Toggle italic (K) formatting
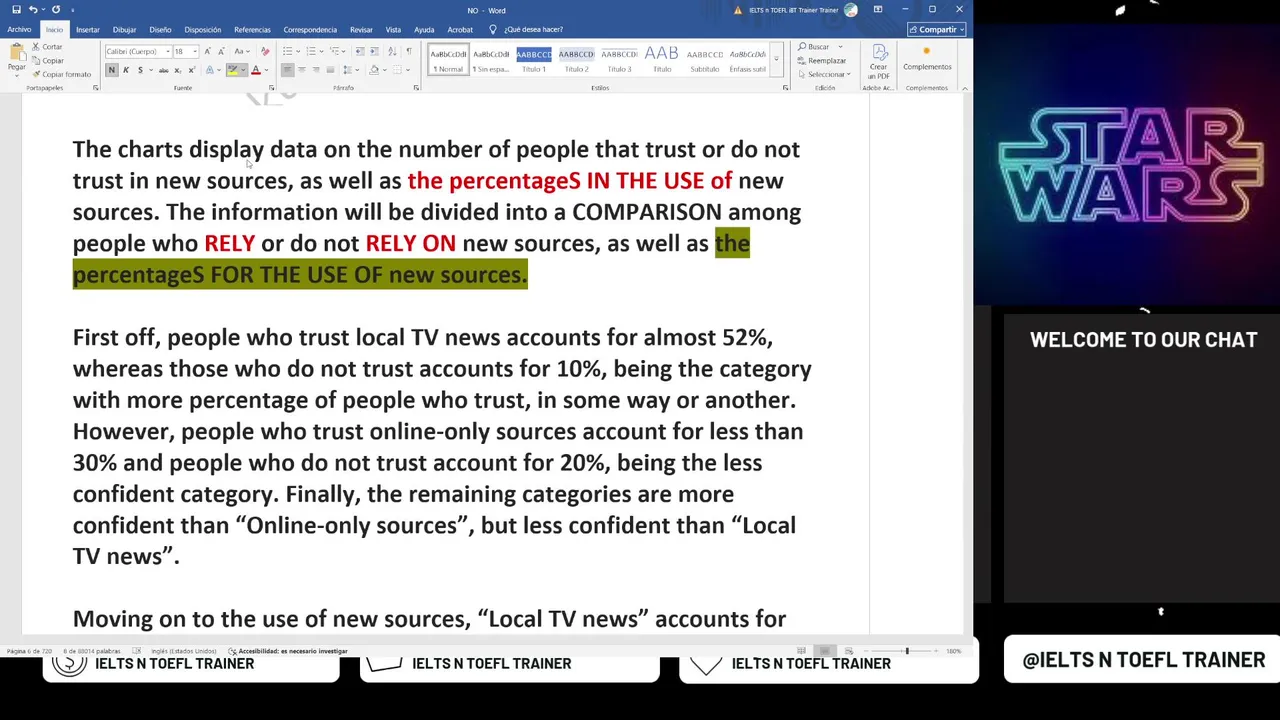Image resolution: width=1280 pixels, height=720 pixels. point(126,70)
